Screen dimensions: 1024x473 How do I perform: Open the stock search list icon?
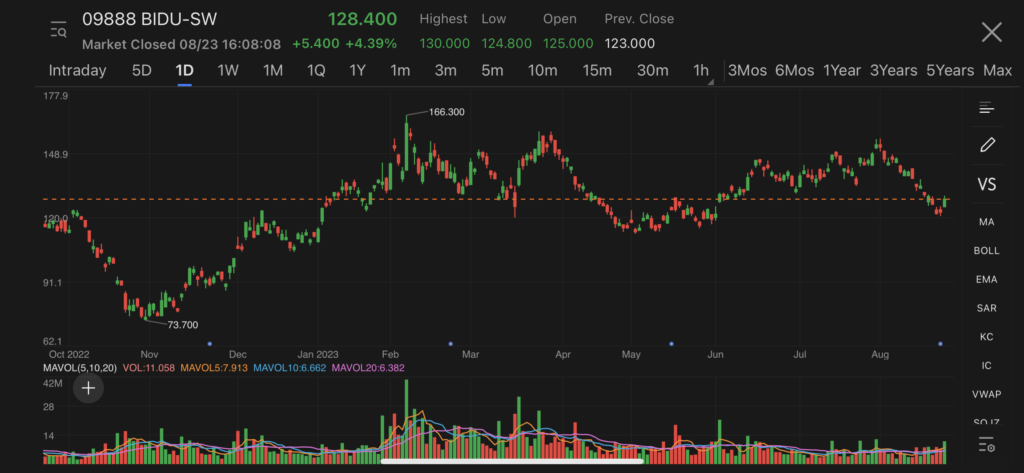(59, 30)
